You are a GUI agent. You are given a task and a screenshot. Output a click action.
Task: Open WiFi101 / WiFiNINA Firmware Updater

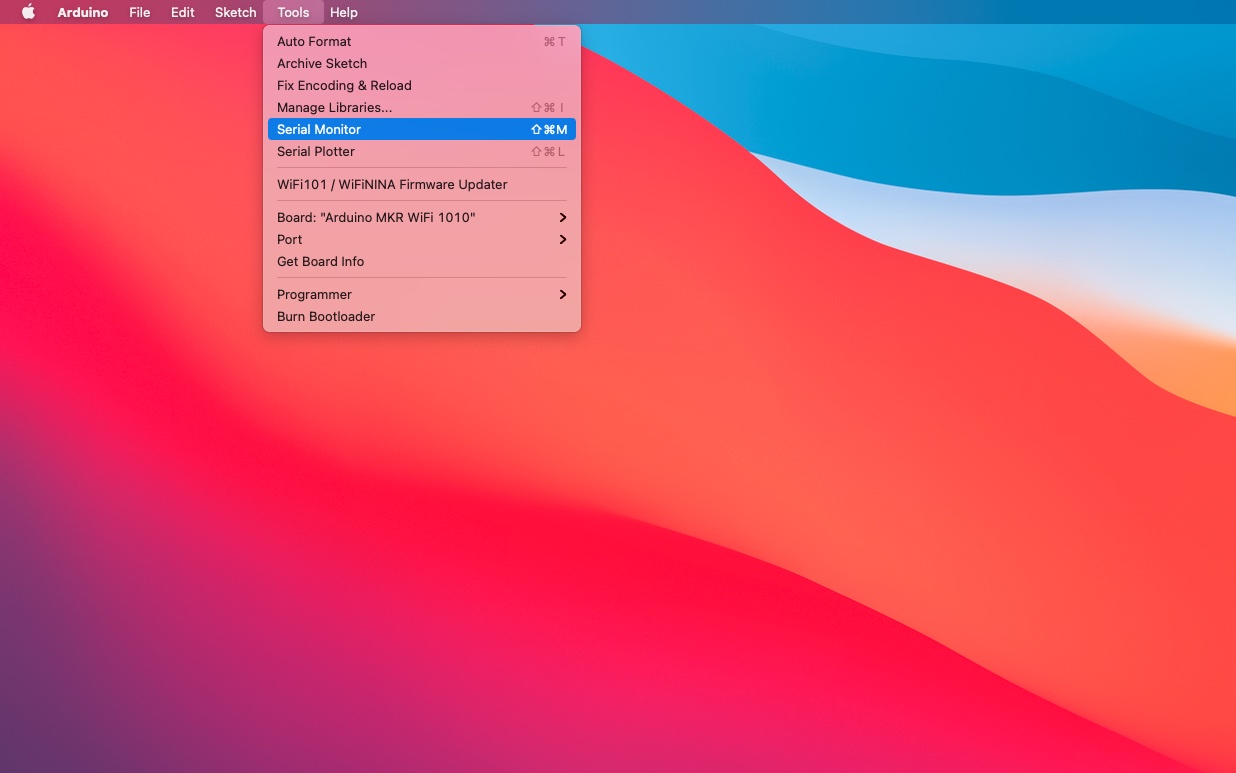point(392,184)
